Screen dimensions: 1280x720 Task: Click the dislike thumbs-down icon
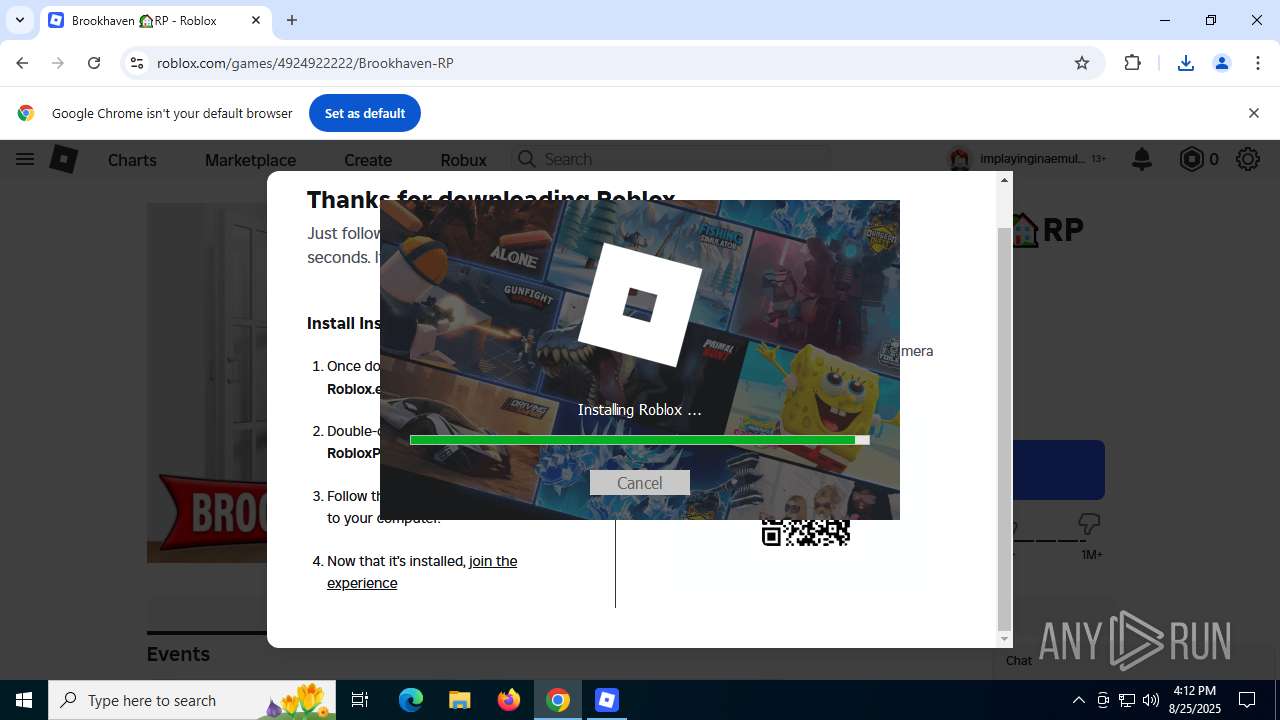point(1089,524)
